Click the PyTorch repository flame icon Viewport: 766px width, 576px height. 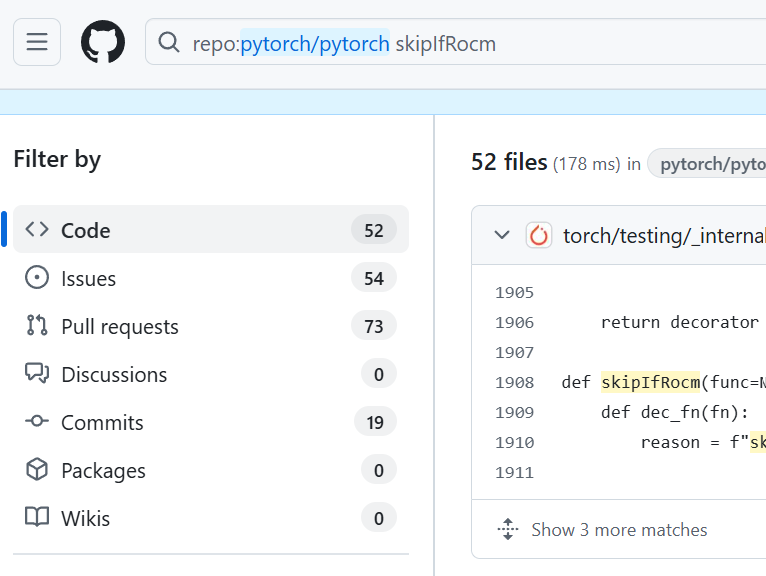tap(539, 235)
